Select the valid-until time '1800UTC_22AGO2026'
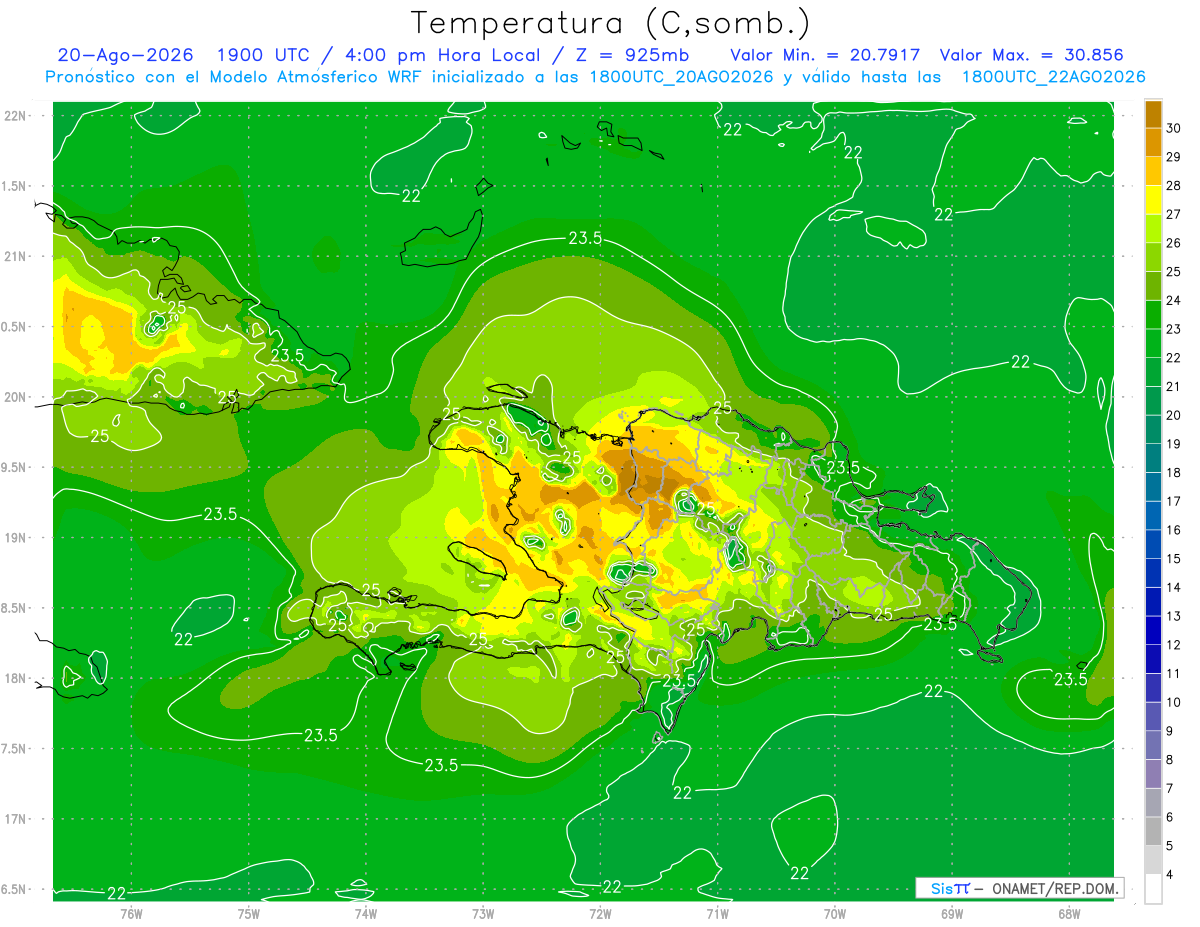This screenshot has height=927, width=1200. 1052,77
